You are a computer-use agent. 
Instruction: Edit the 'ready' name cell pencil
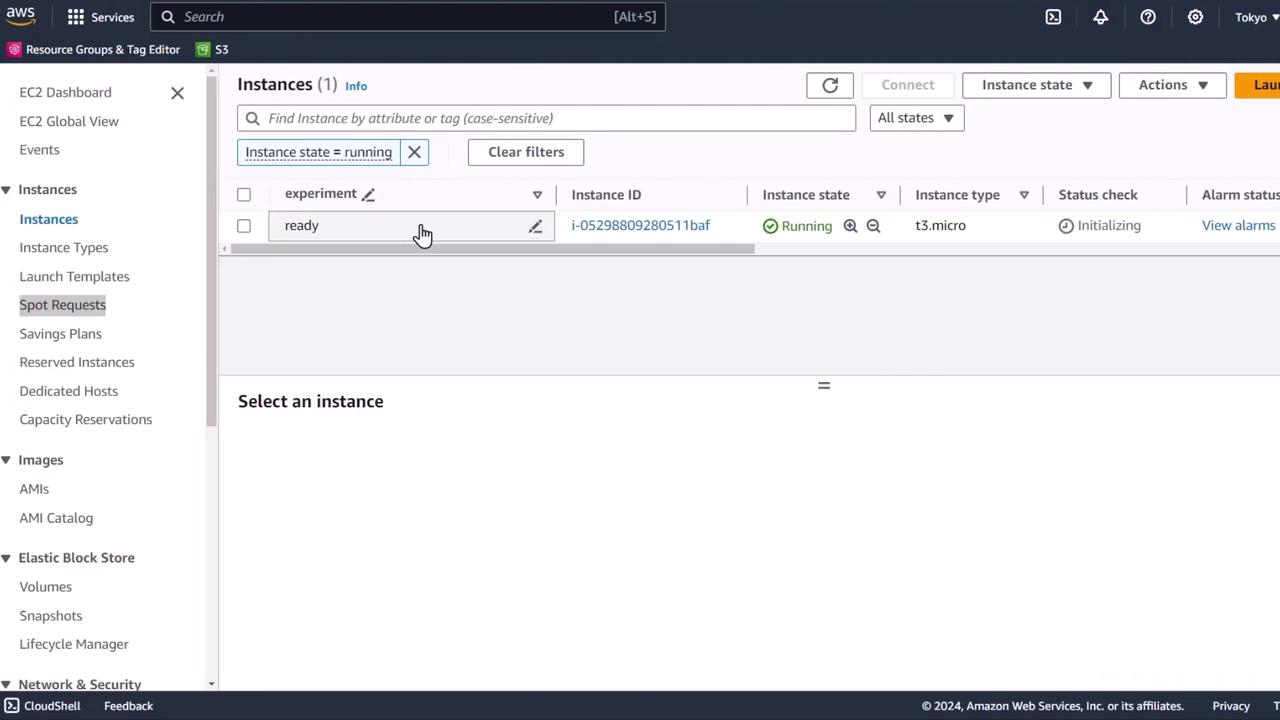point(535,226)
